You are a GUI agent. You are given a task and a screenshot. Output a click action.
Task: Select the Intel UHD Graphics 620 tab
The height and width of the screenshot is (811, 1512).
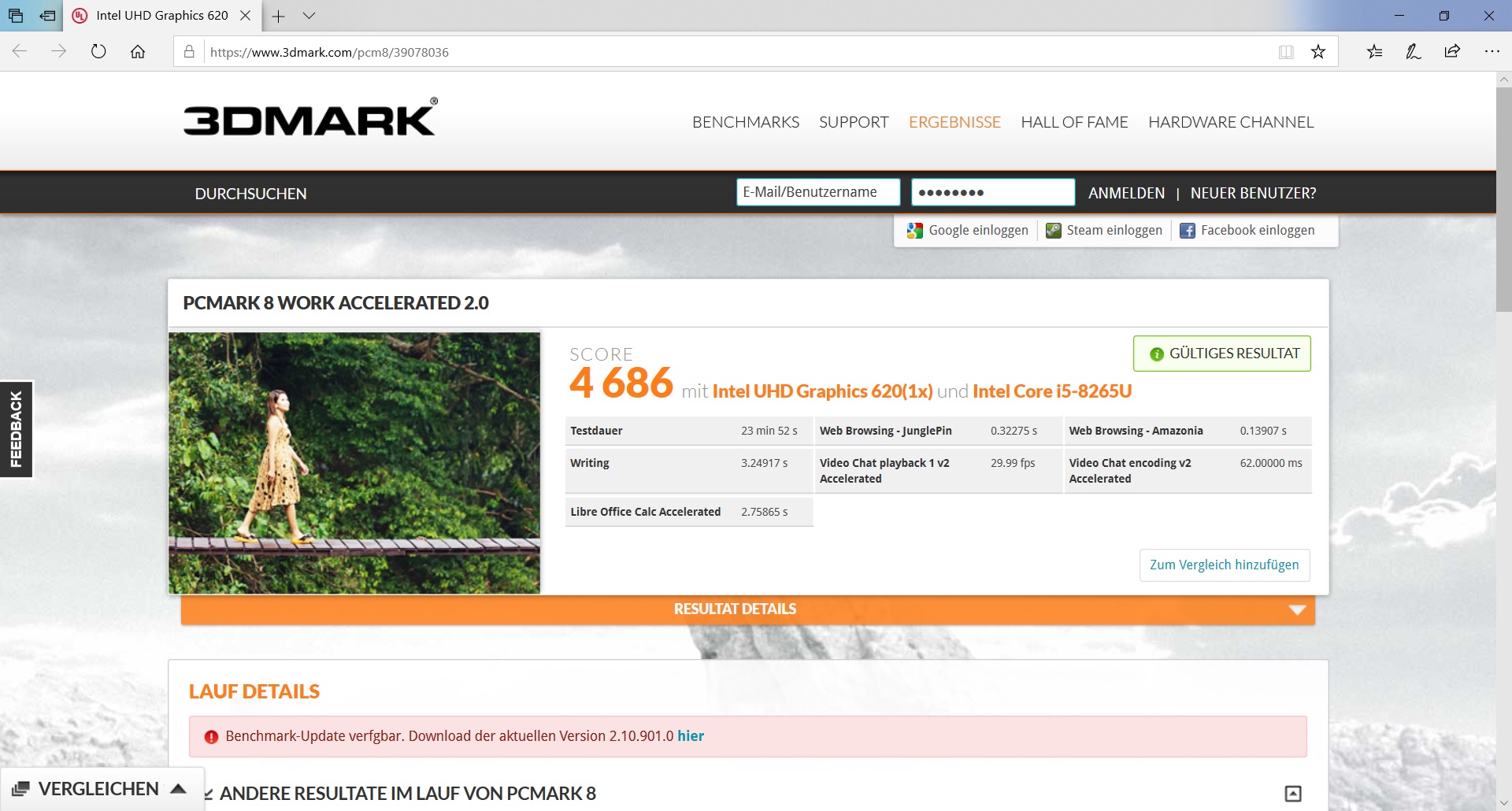pyautogui.click(x=161, y=16)
